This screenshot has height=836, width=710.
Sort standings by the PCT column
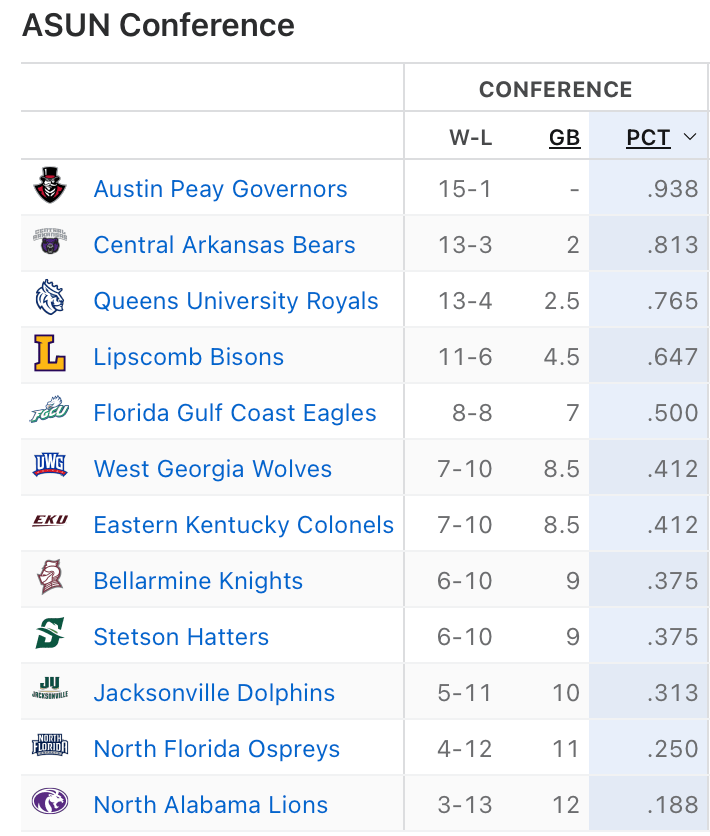[648, 138]
